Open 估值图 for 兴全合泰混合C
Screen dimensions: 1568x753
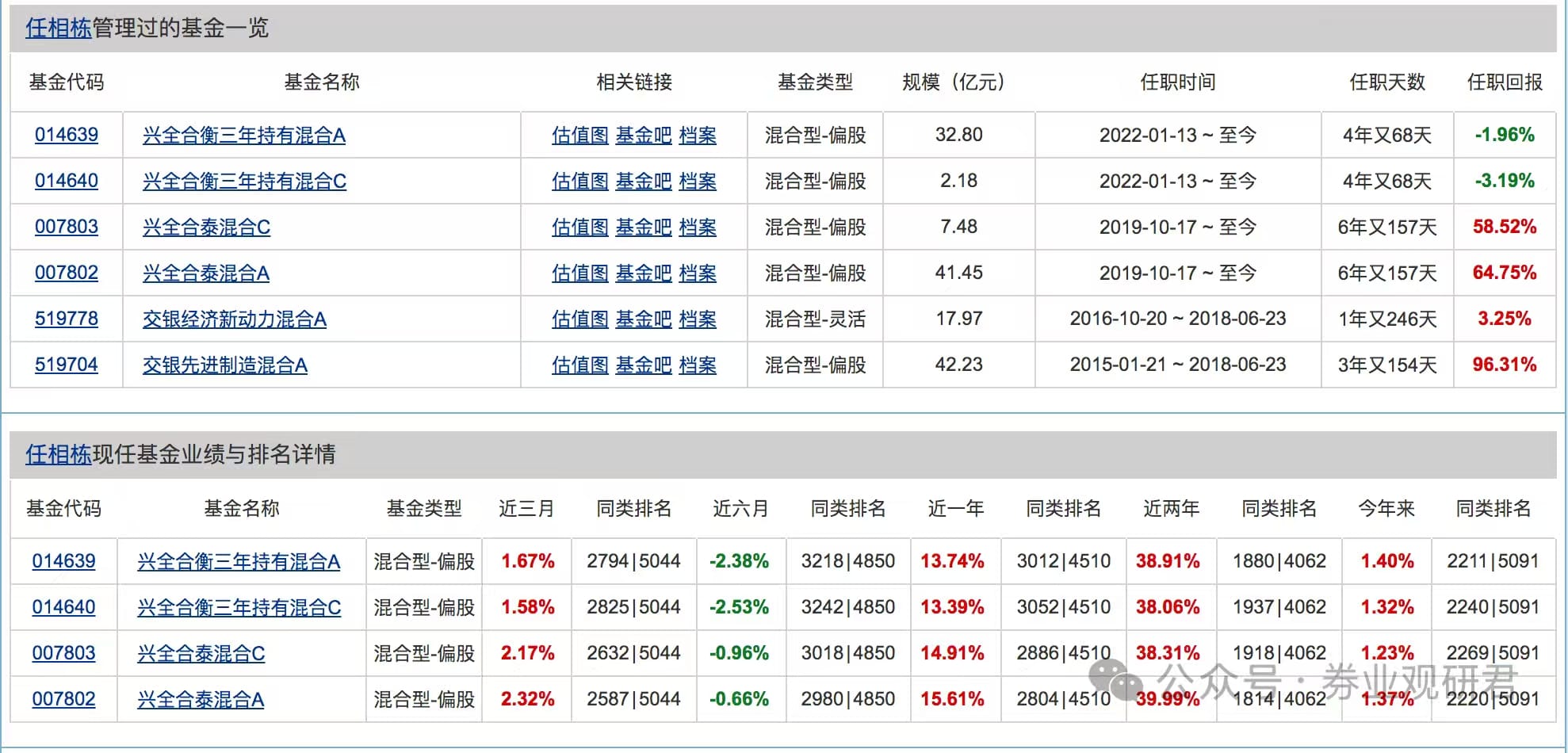point(579,227)
